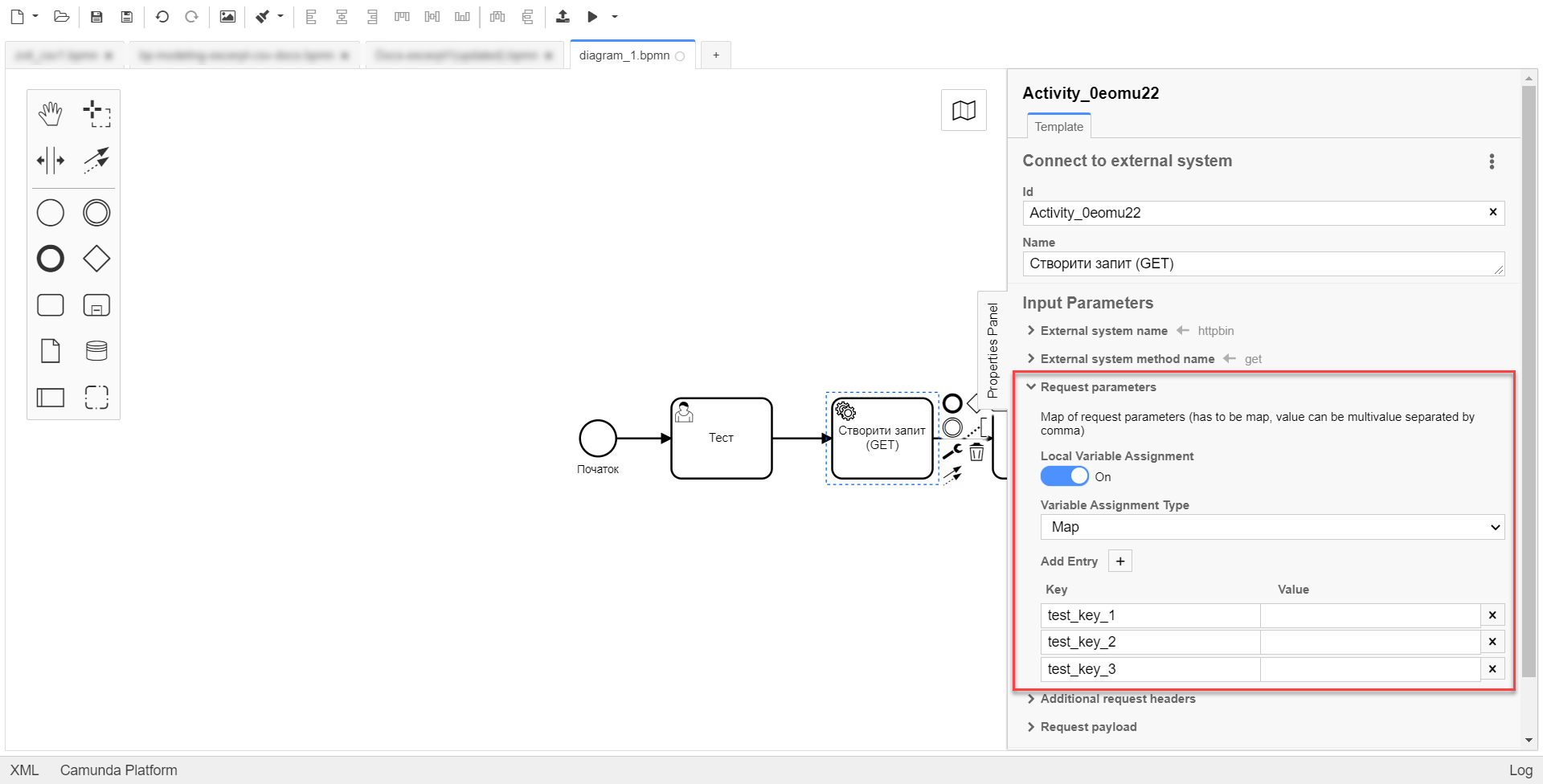This screenshot has width=1543, height=784.
Task: Pick start event from palette
Action: pos(51,213)
